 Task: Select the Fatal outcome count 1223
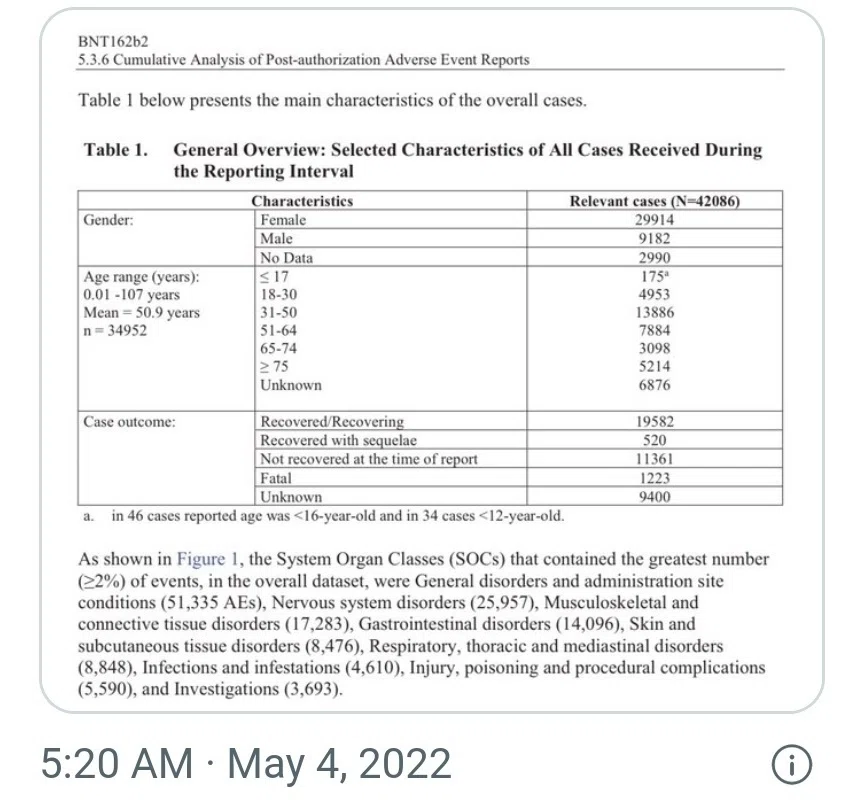click(x=654, y=478)
